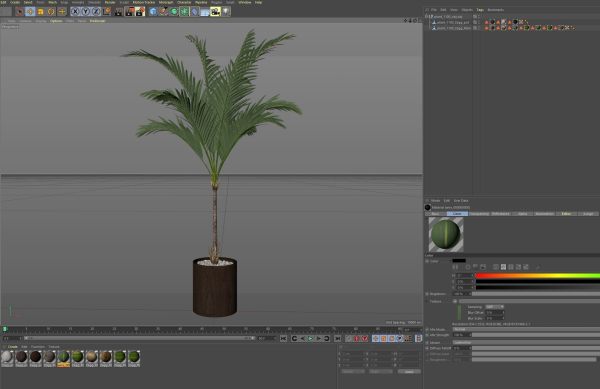Add a Camera object
Image resolution: width=600 pixels, height=389 pixels.
215,12
